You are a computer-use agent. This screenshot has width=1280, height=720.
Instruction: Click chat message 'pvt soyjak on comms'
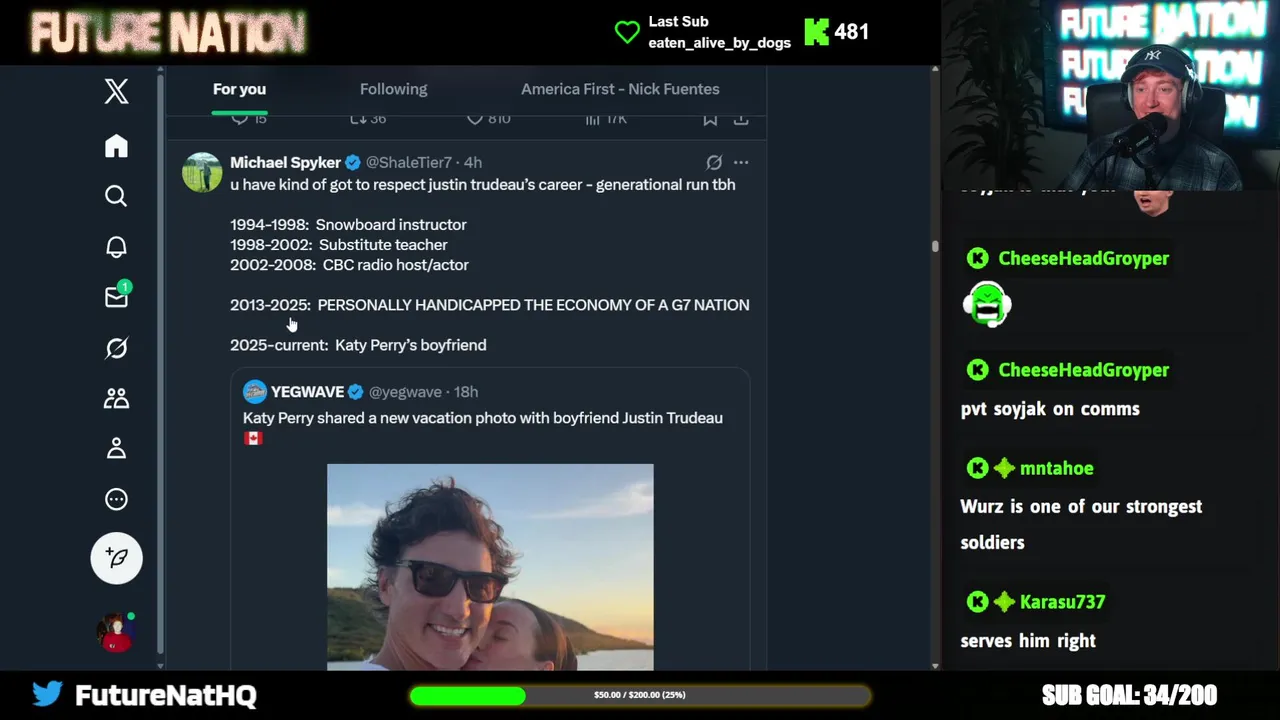(1050, 409)
